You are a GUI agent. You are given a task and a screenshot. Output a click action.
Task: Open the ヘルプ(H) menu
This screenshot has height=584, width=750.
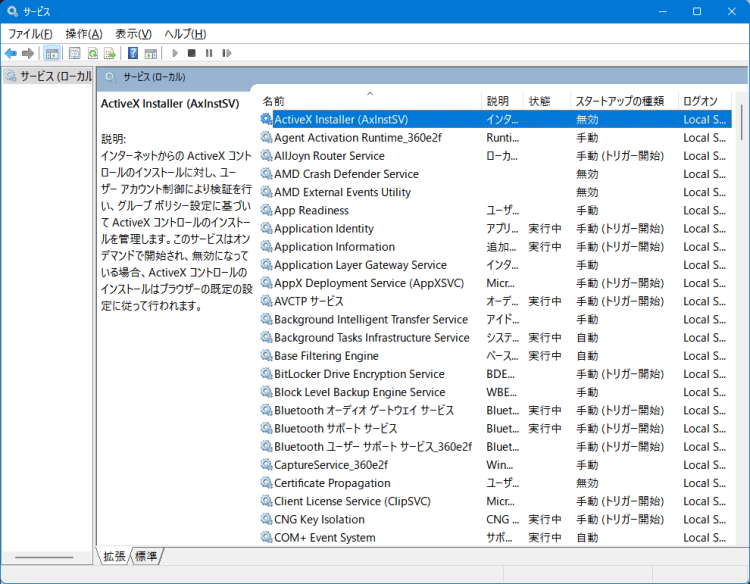pos(185,34)
